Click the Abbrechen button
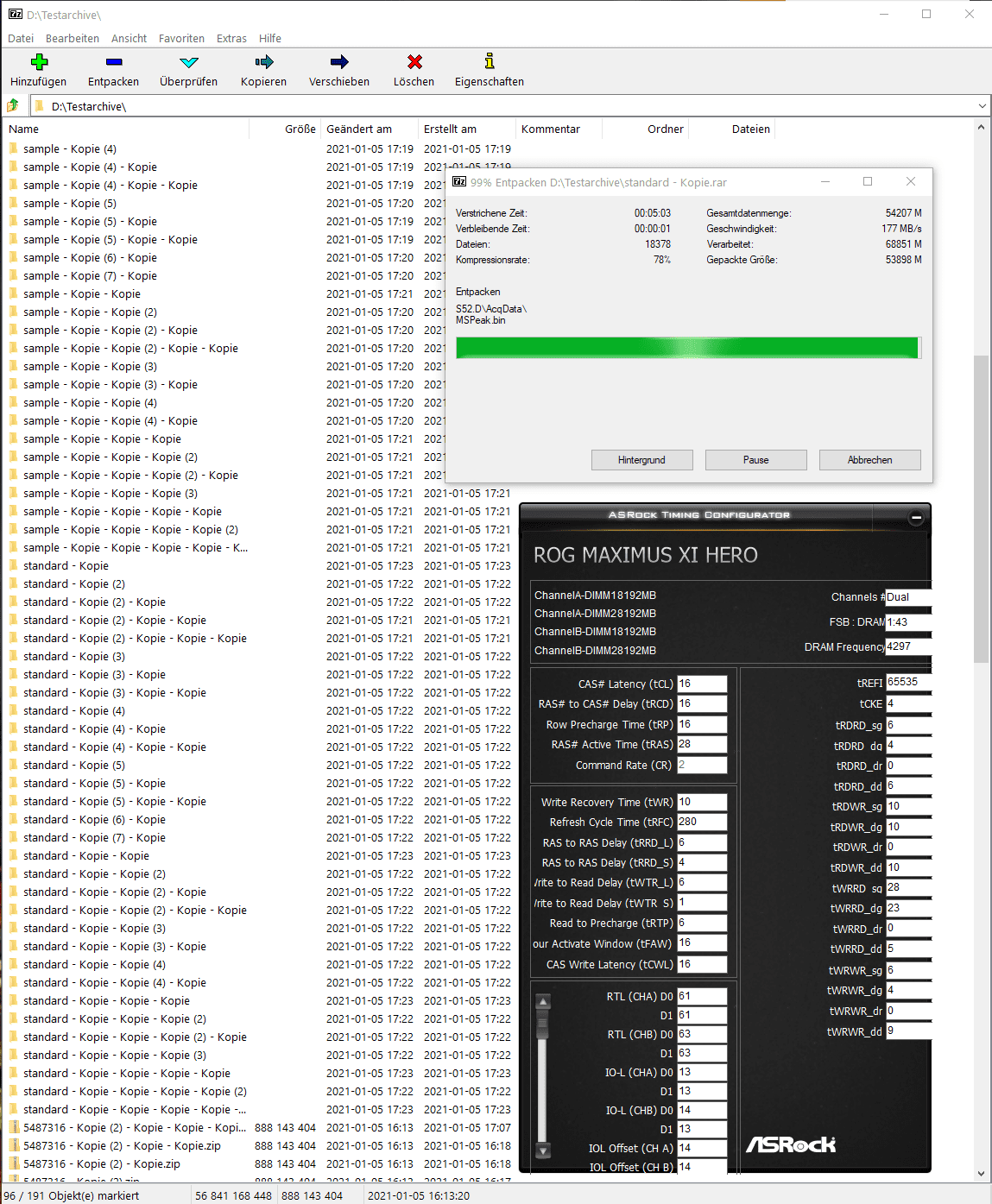This screenshot has width=992, height=1204. coord(869,460)
